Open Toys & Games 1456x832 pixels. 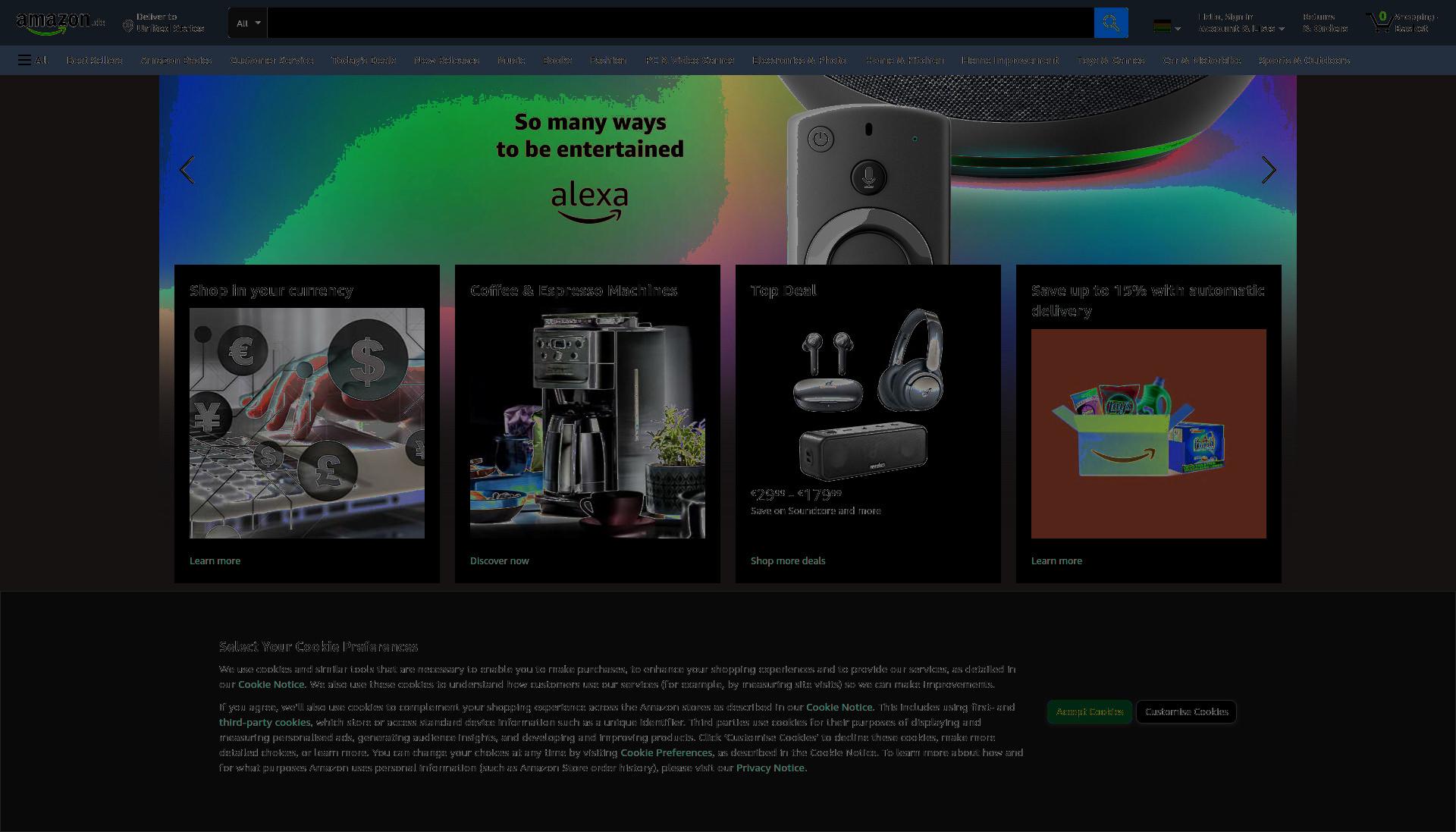tap(1111, 60)
